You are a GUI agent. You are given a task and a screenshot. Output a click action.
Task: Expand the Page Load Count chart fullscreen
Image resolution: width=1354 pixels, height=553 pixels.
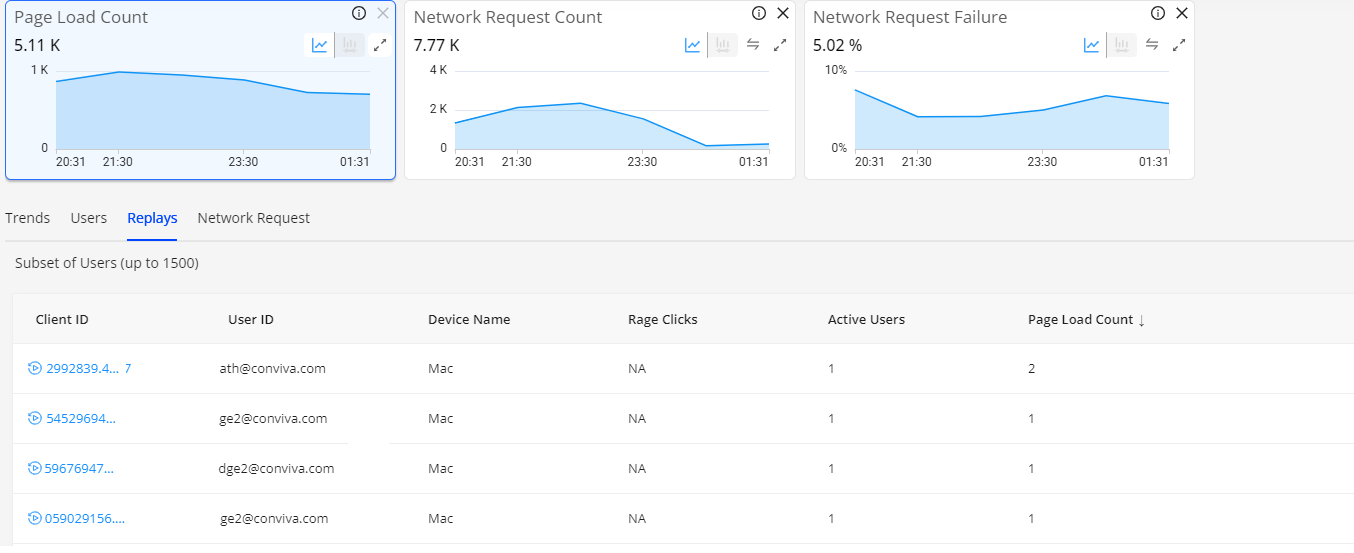pos(379,45)
